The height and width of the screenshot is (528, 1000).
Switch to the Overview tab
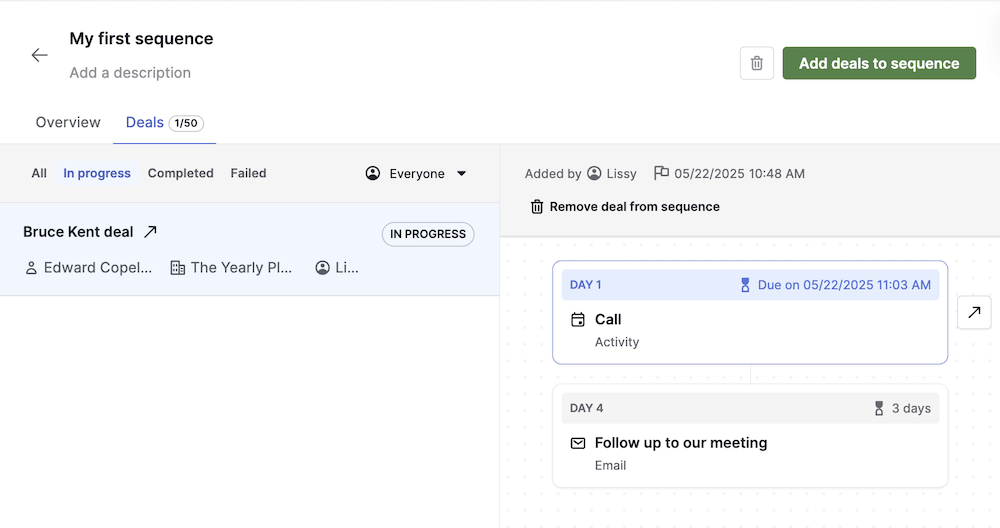click(68, 122)
